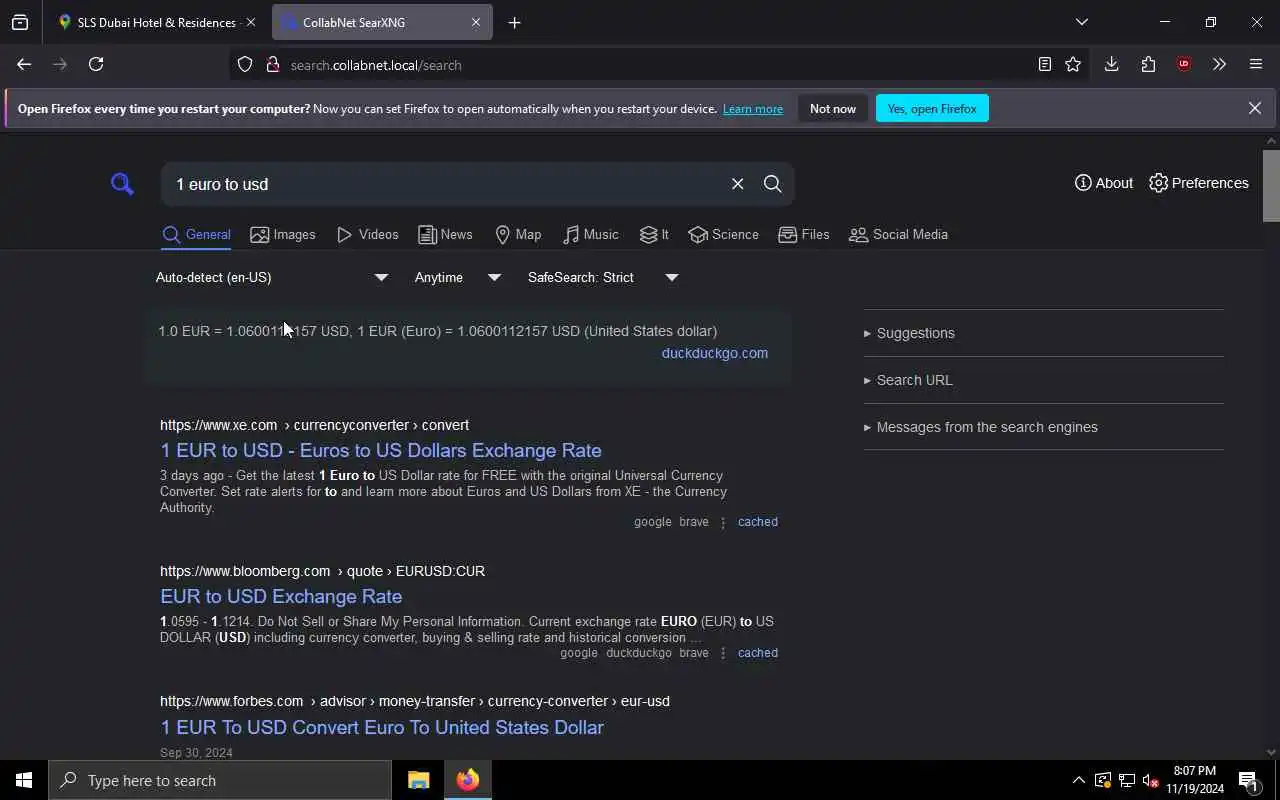Open the About page
Viewport: 1280px width, 800px height.
click(x=1104, y=183)
